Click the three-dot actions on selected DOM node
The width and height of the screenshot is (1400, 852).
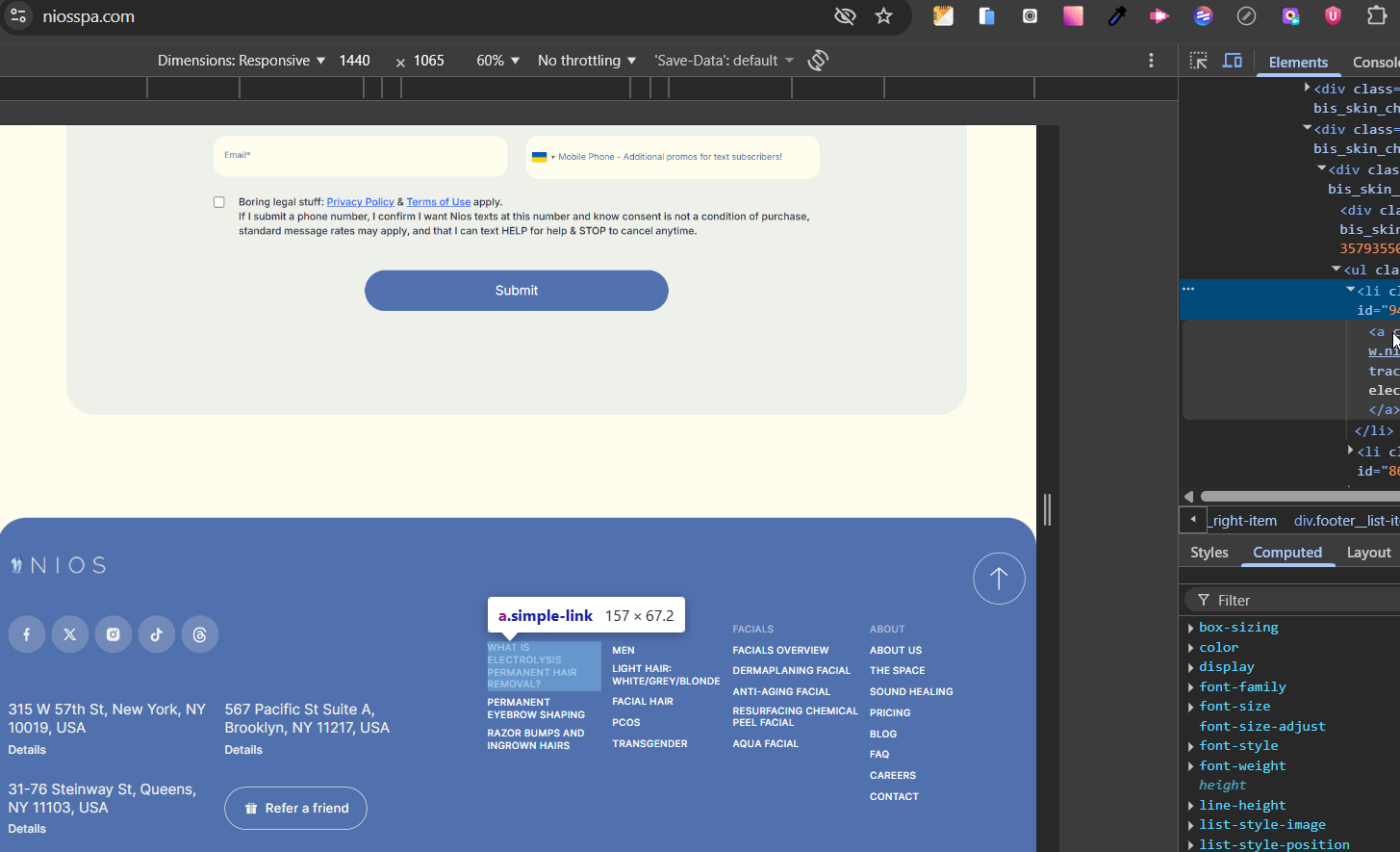pos(1188,289)
